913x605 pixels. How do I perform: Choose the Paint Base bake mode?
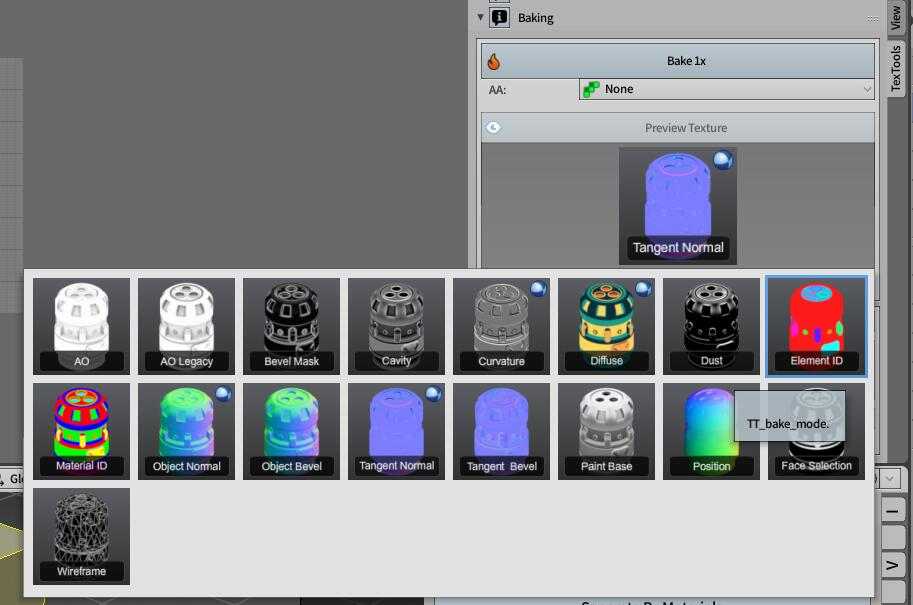click(x=606, y=431)
